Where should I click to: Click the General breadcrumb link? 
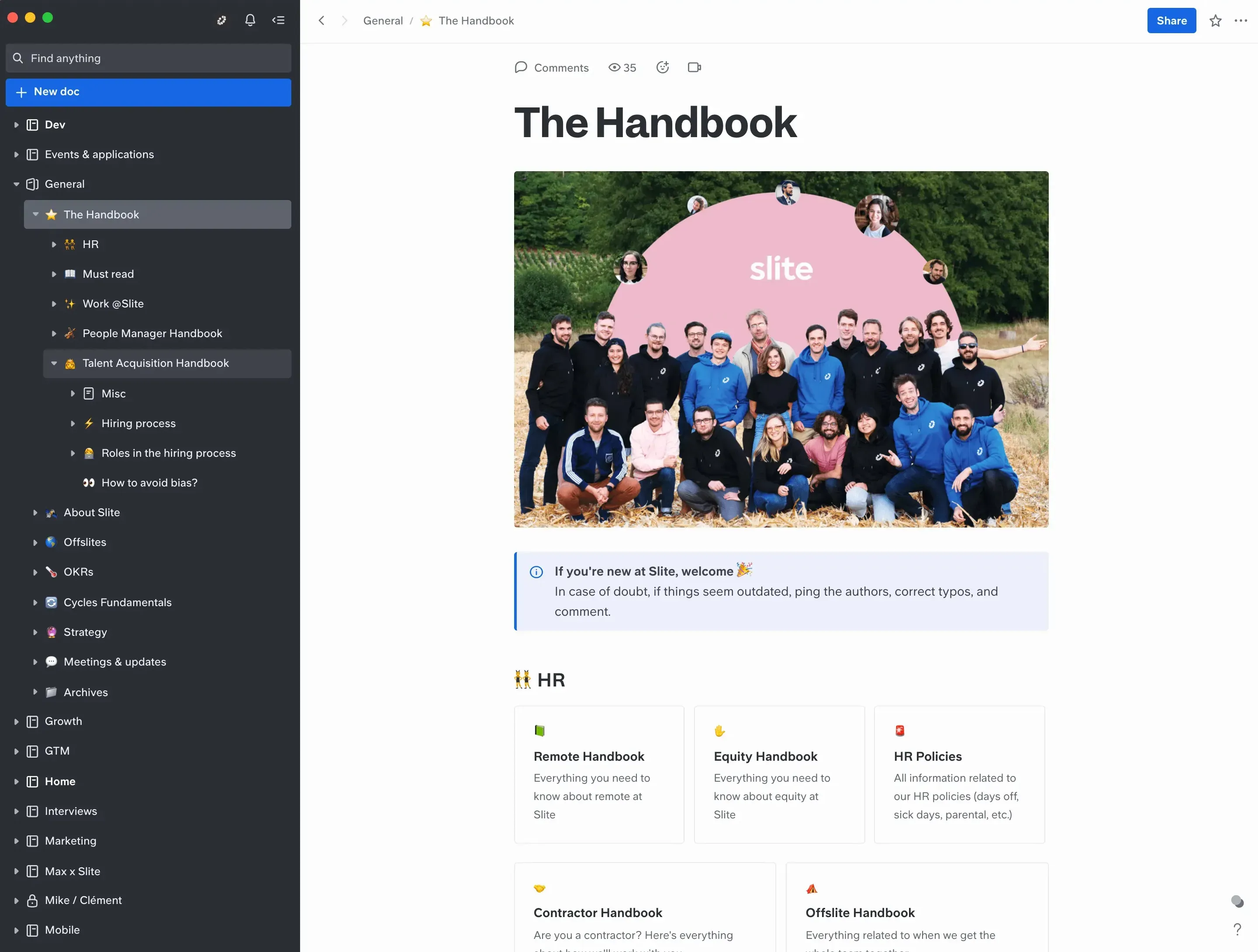[x=383, y=21]
